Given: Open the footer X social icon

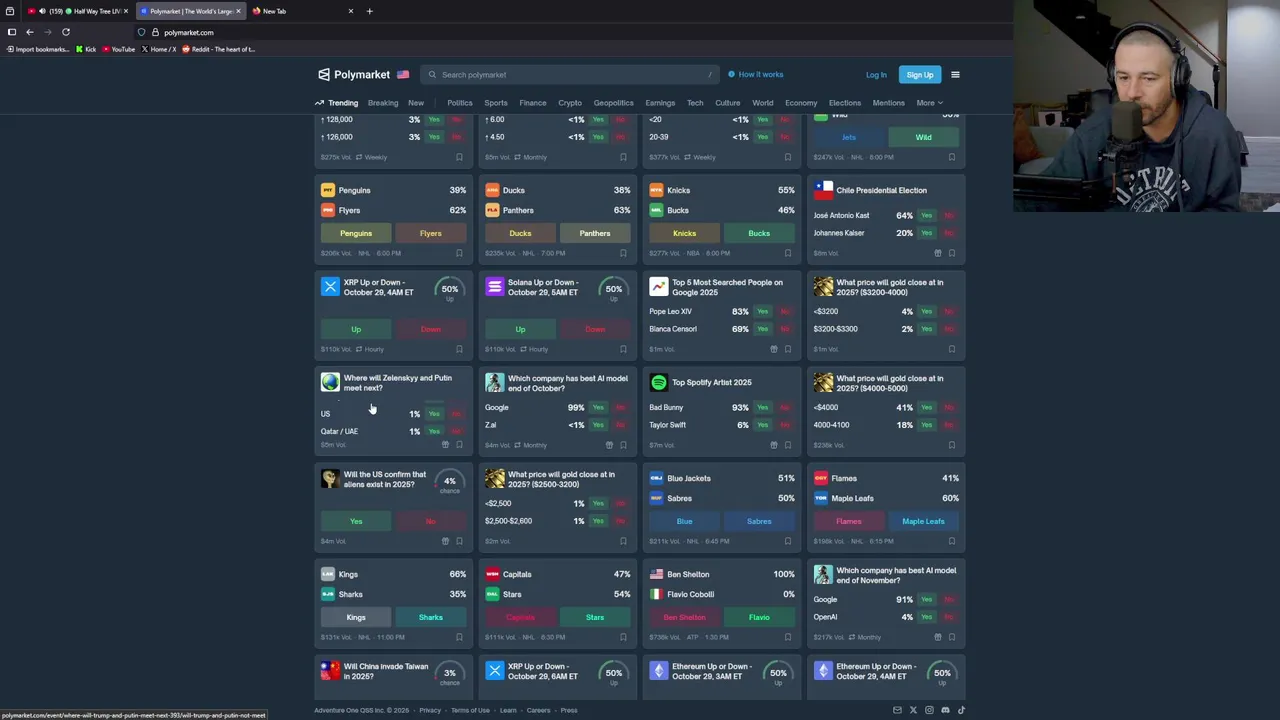Looking at the screenshot, I should coord(913,710).
